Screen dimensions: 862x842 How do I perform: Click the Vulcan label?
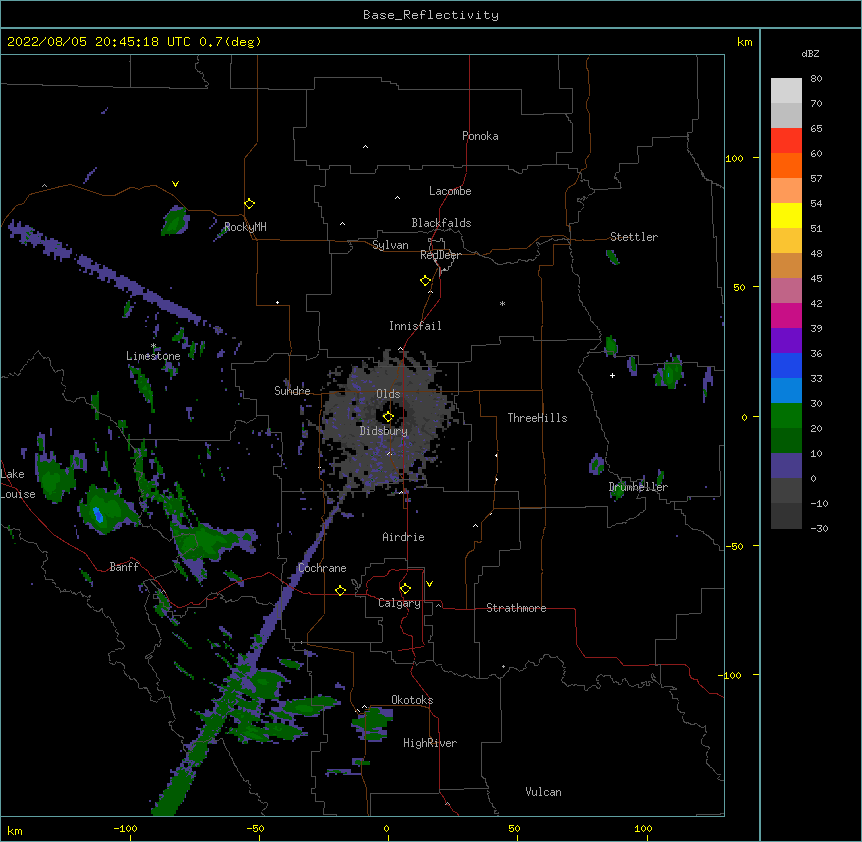coord(543,792)
